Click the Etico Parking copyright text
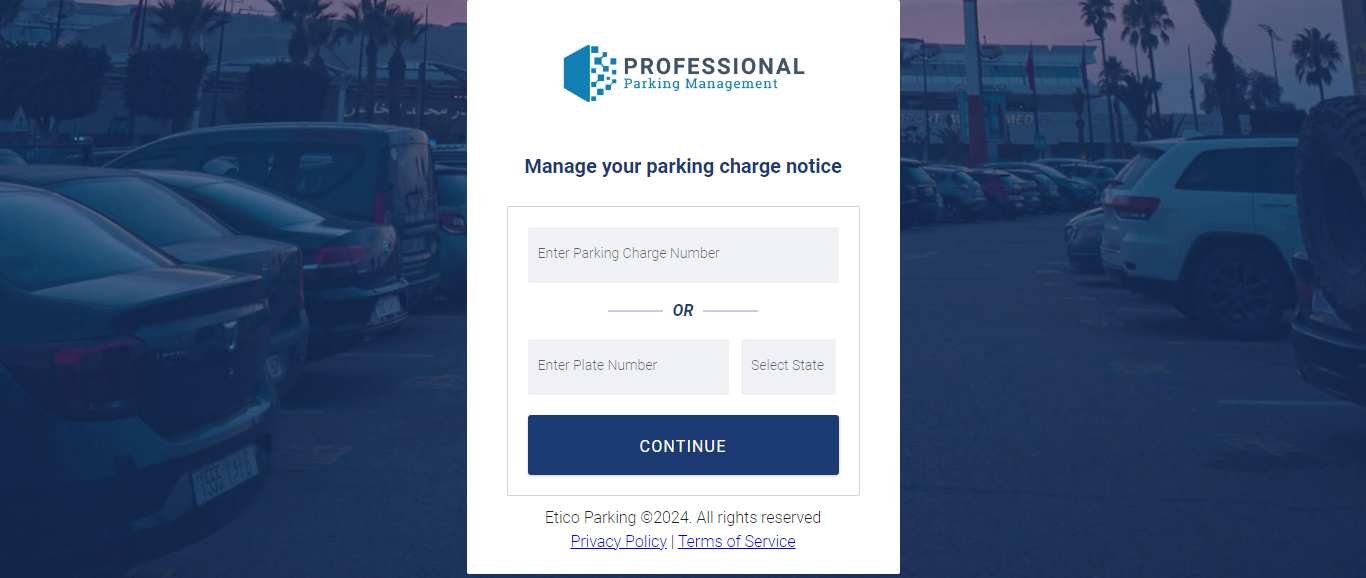This screenshot has width=1366, height=578. (x=683, y=517)
